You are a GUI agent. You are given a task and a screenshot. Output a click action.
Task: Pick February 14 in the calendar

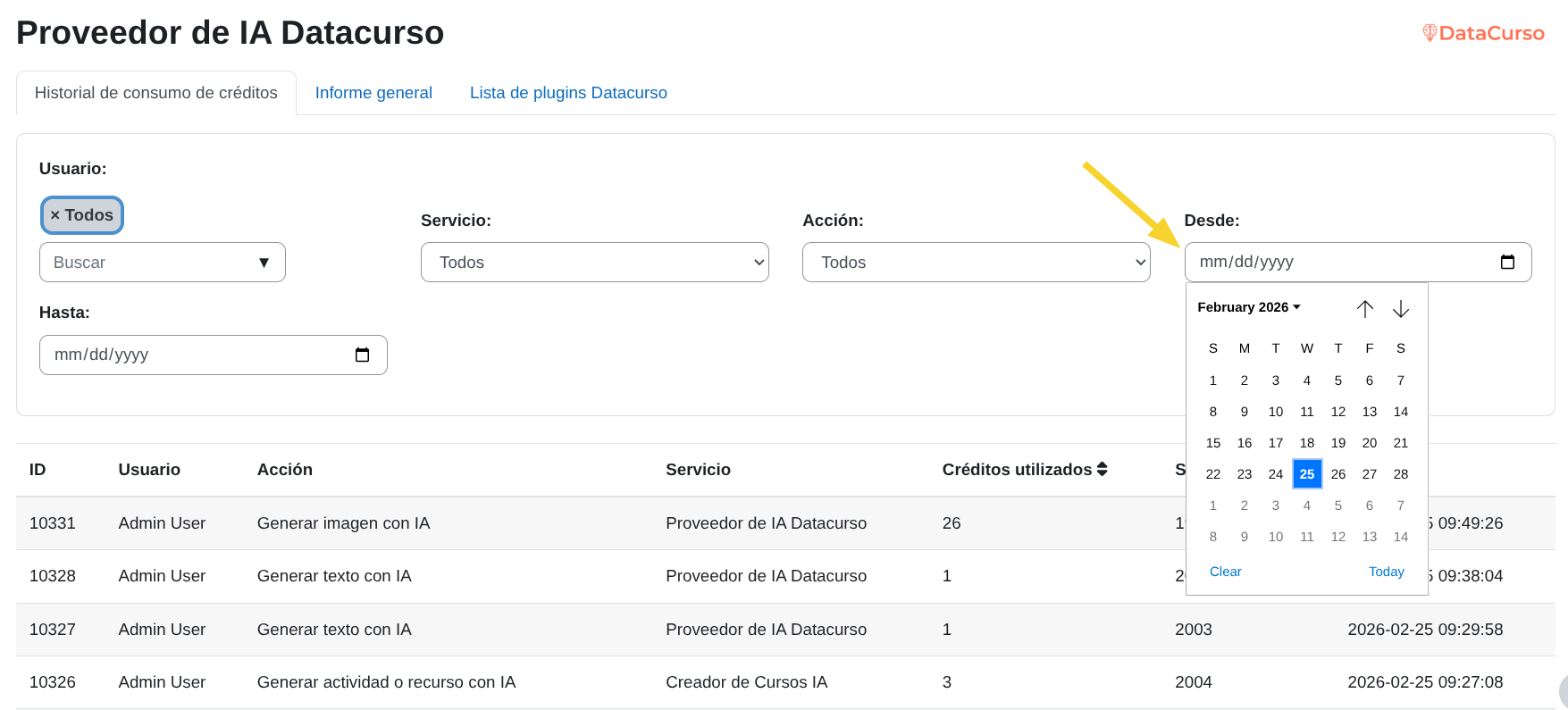[x=1400, y=412]
